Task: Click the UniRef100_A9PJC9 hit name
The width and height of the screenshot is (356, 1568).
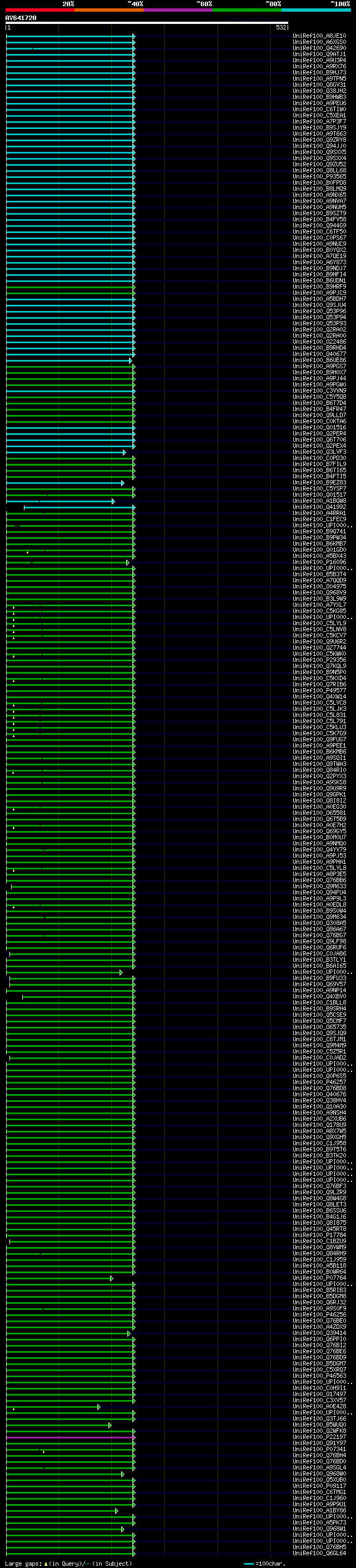Action: point(319,293)
